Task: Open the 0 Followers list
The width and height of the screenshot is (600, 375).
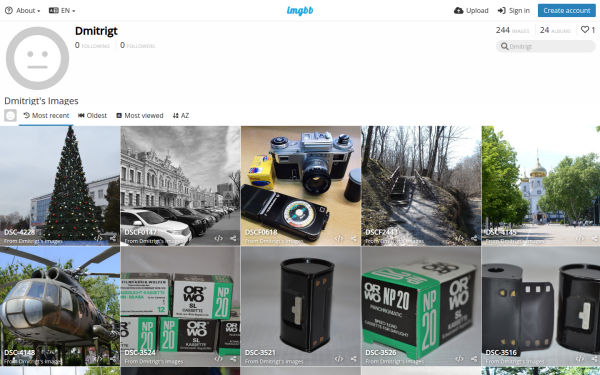Action: coord(137,46)
